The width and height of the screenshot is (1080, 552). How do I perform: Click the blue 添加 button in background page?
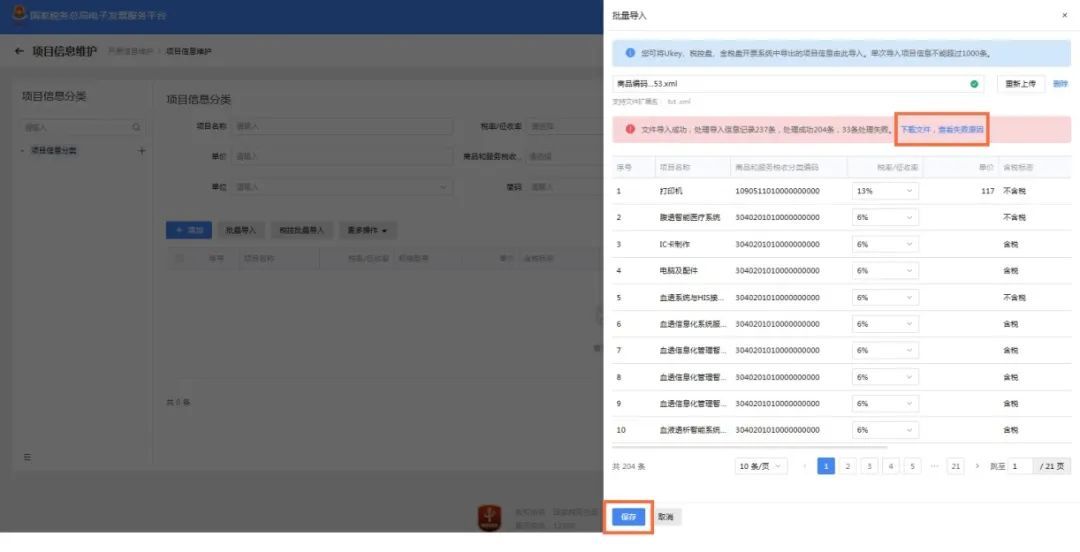(189, 230)
